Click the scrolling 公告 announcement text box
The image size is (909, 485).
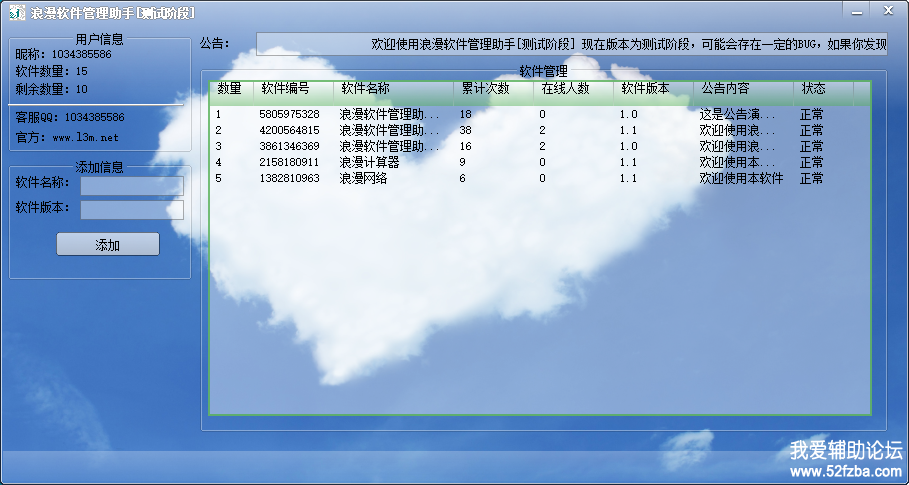(x=571, y=44)
